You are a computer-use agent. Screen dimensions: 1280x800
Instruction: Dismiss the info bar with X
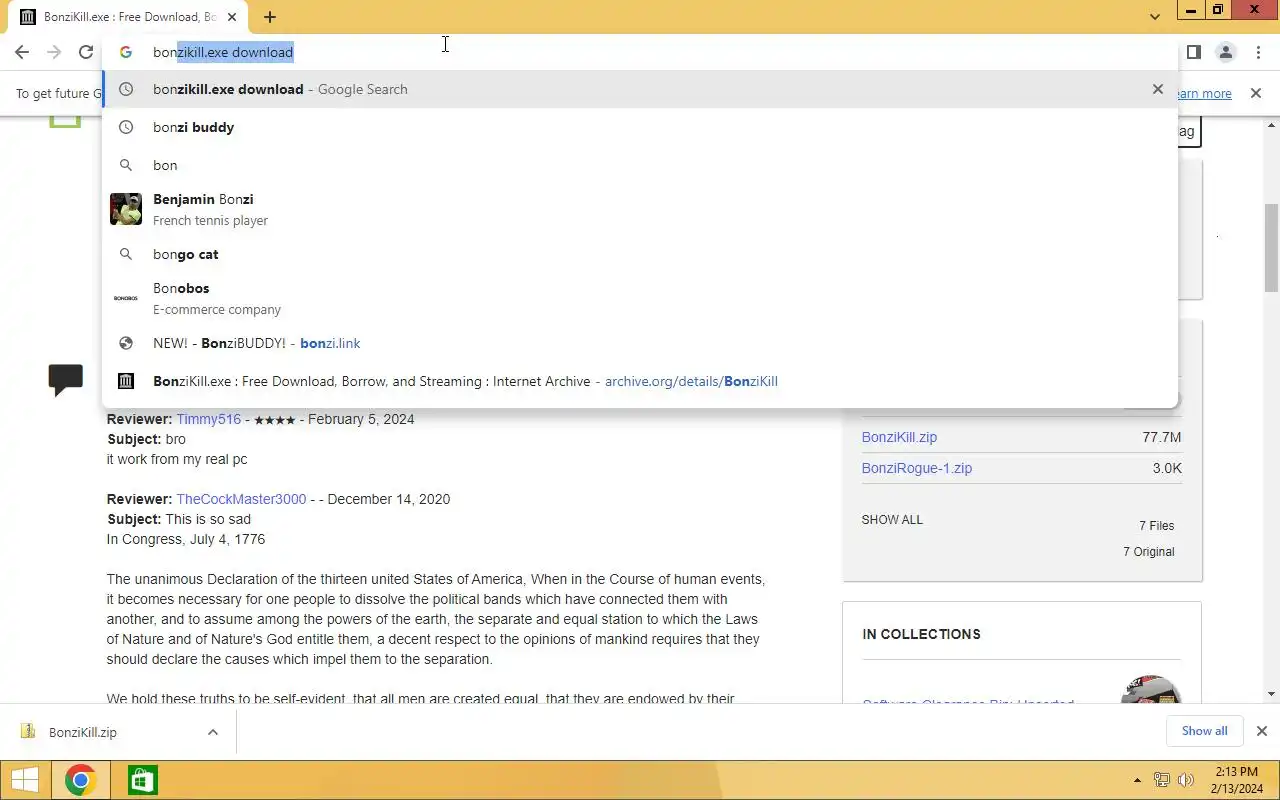coord(1256,93)
